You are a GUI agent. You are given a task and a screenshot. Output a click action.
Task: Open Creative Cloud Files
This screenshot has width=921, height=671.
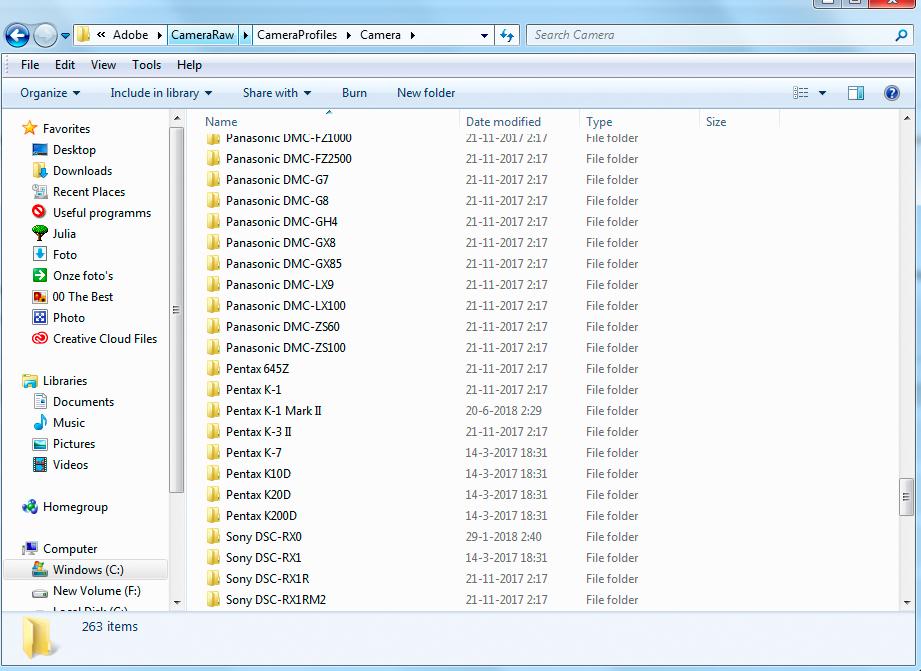94,339
